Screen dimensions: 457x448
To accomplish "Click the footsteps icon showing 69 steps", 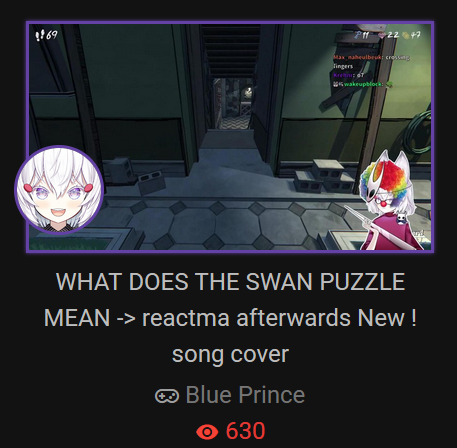I will click(x=40, y=35).
